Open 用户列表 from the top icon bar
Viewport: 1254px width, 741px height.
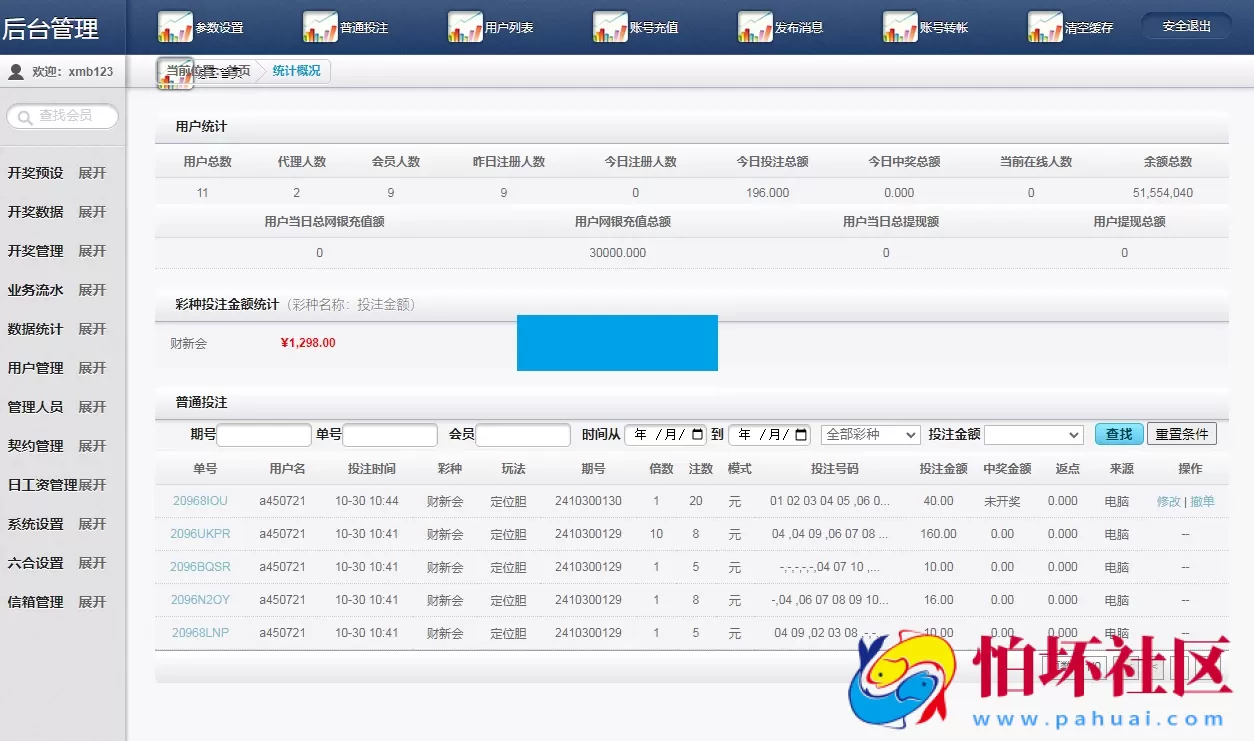[x=465, y=25]
